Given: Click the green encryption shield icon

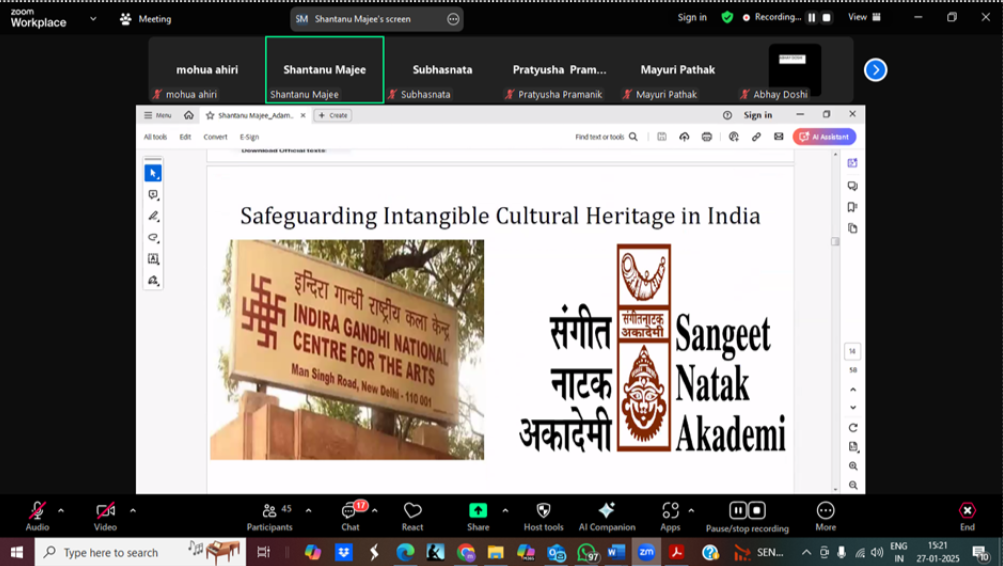Looking at the screenshot, I should coord(727,17).
